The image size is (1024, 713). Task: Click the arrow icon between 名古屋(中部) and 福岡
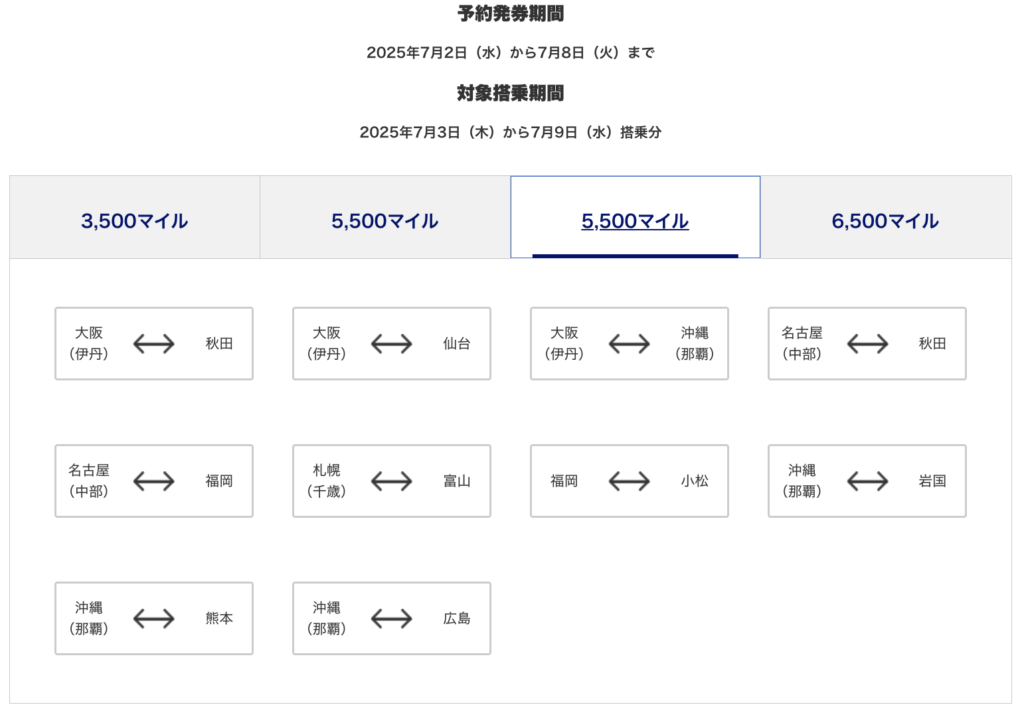click(x=153, y=481)
